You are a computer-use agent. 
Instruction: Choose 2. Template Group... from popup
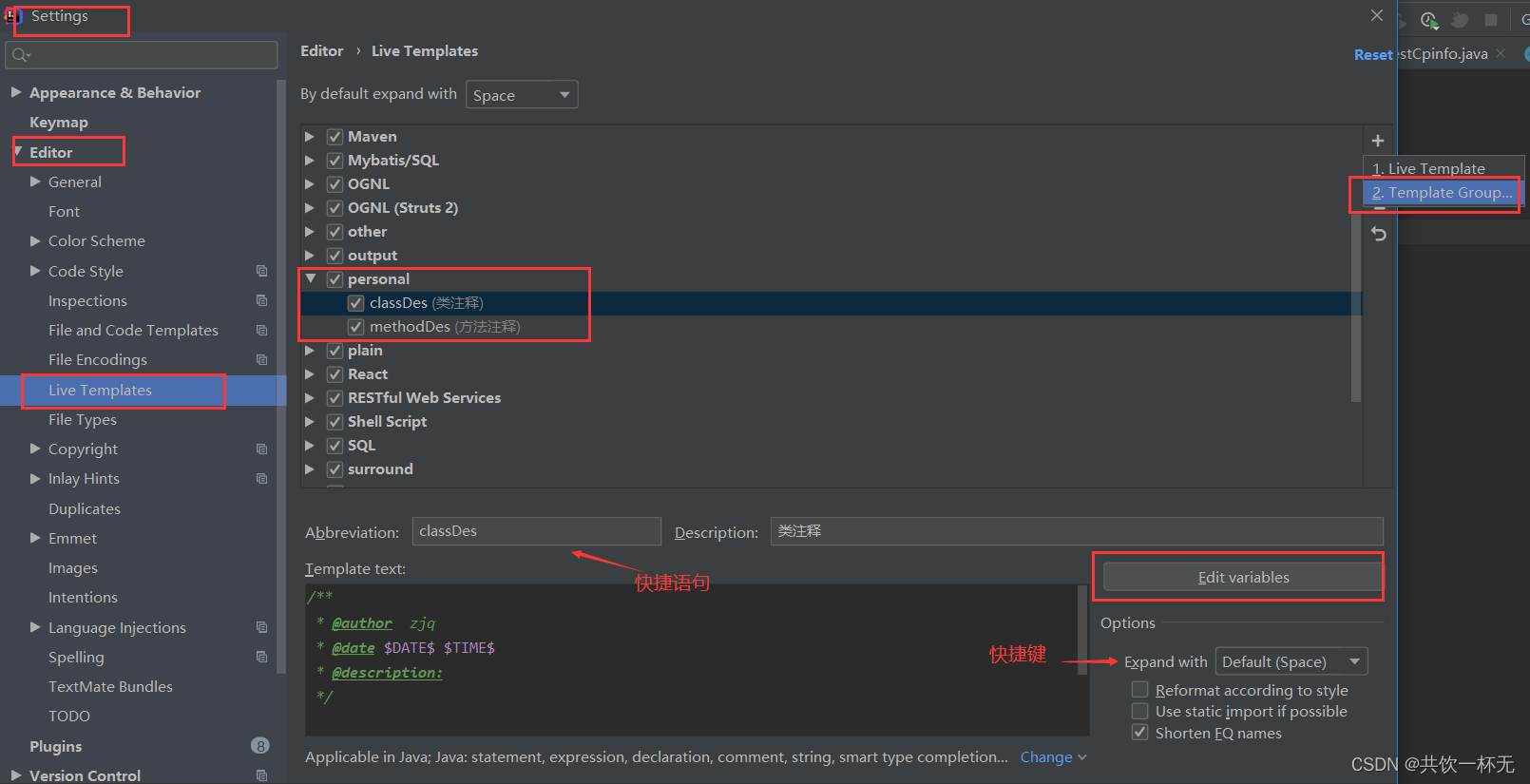pyautogui.click(x=1443, y=192)
